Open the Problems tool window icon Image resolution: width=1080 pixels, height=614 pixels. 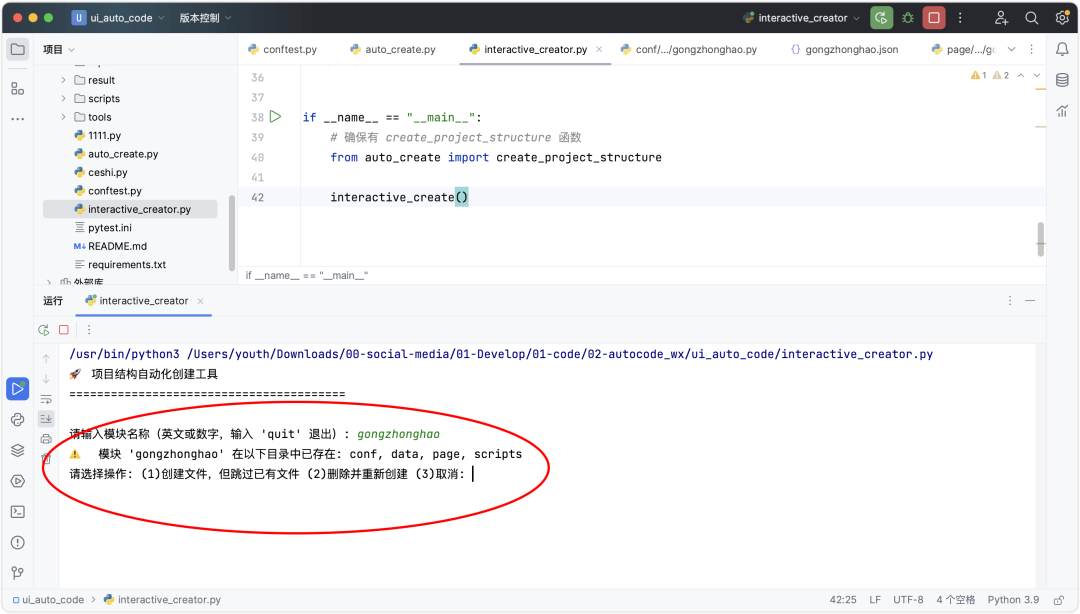click(x=18, y=543)
